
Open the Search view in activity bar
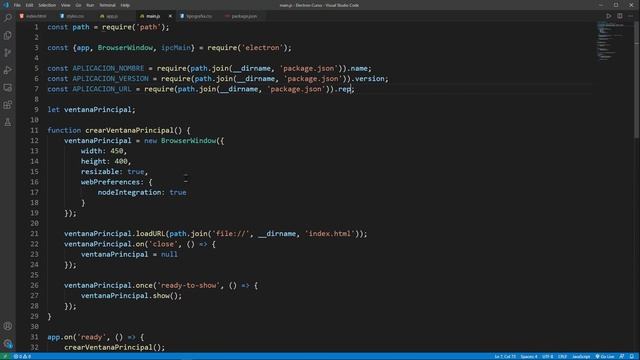coord(8,18)
